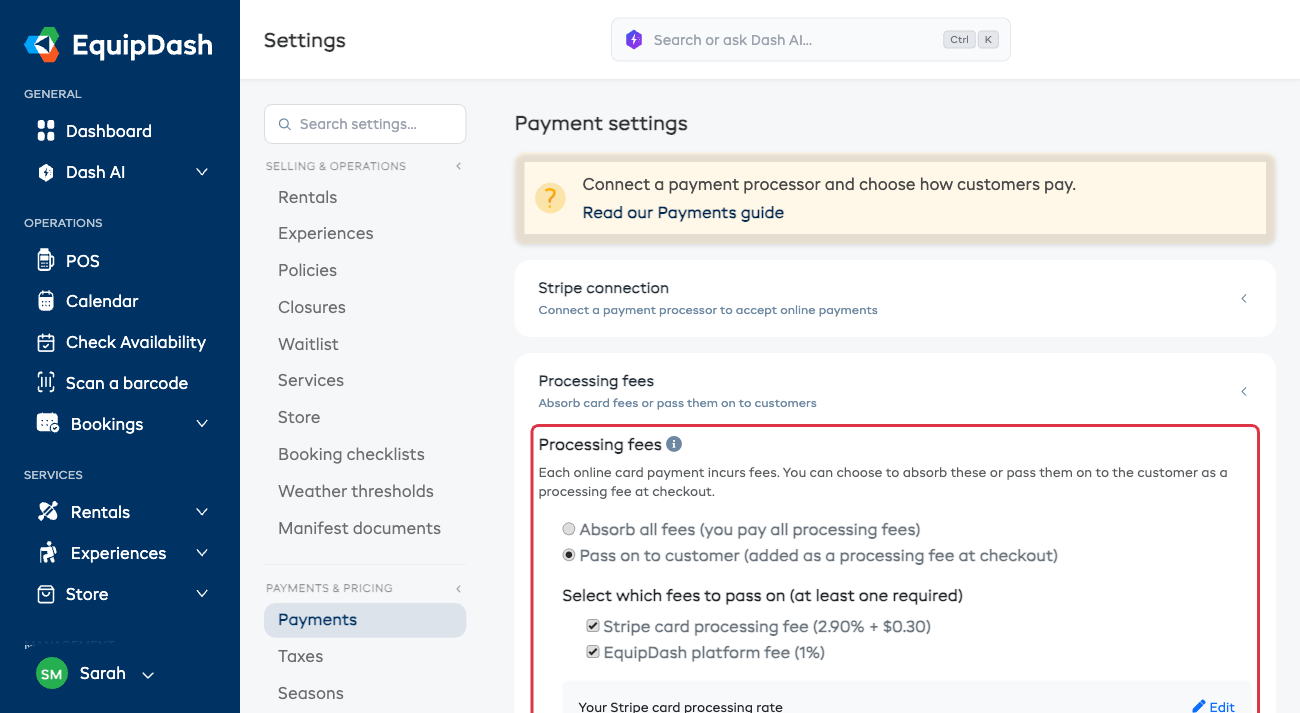Click the pencil Edit icon for Stripe rate
Viewport: 1300px width, 713px height.
point(1199,707)
